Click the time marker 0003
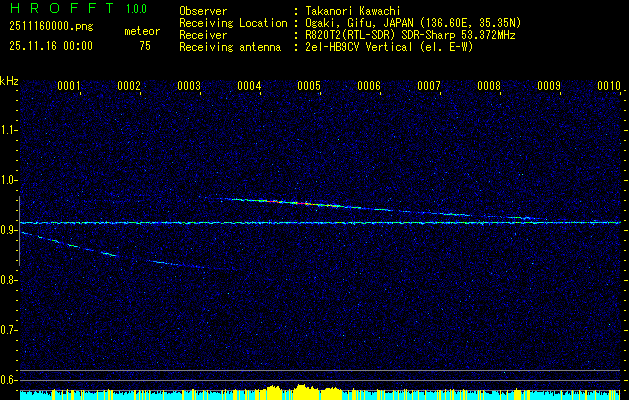This screenshot has width=629, height=400. point(189,86)
